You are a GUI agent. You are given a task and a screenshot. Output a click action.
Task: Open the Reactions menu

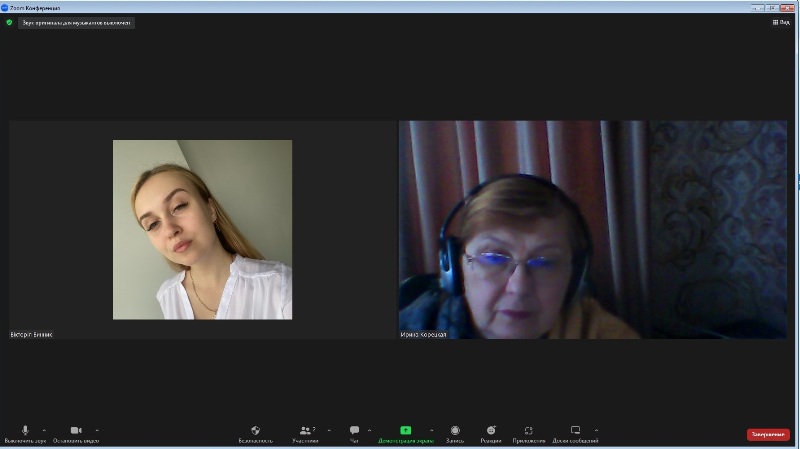pos(491,434)
